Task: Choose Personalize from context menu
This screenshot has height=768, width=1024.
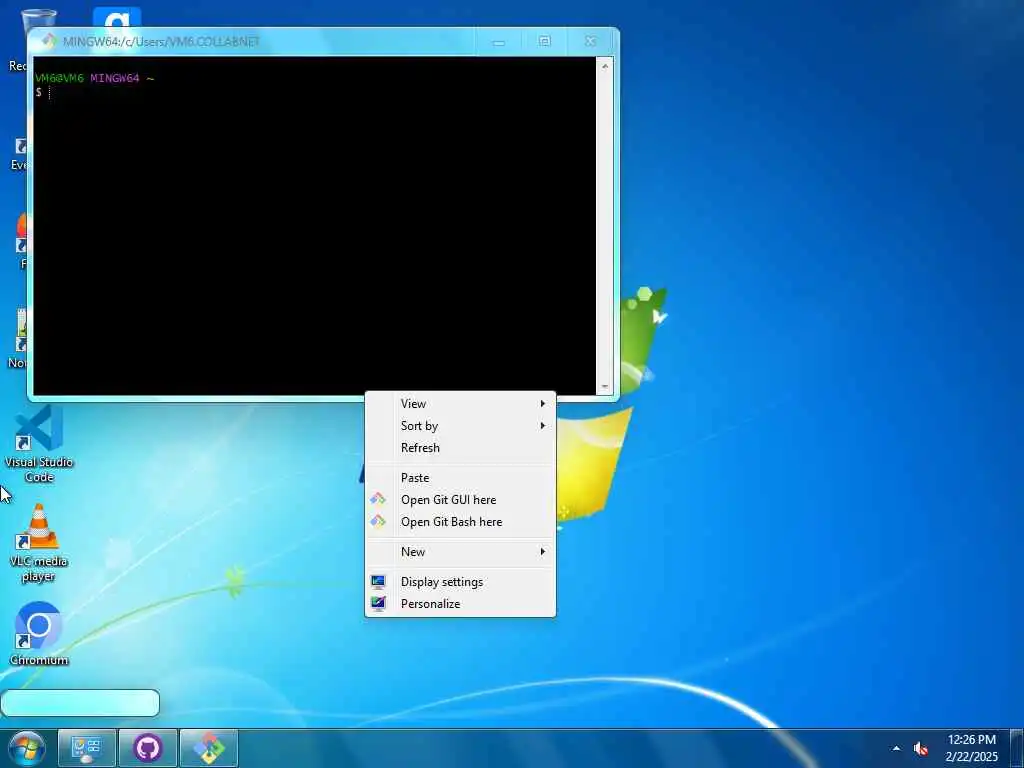Action: [x=460, y=604]
